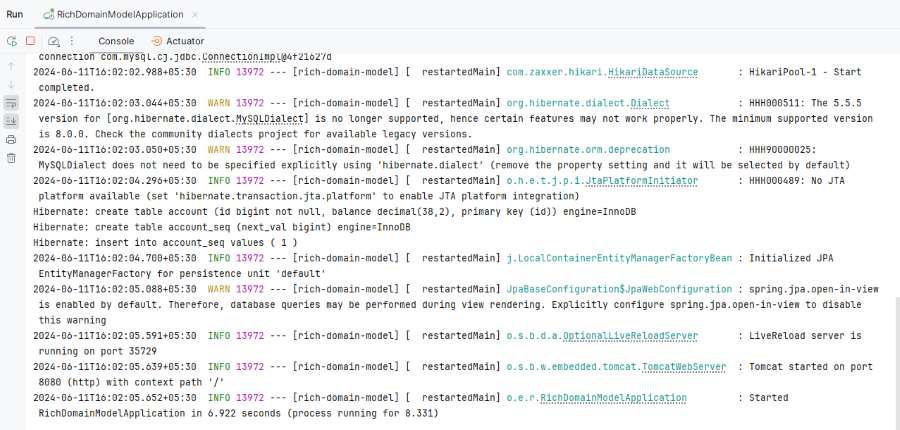
Task: Click the Run tool window title
Action: 15,14
